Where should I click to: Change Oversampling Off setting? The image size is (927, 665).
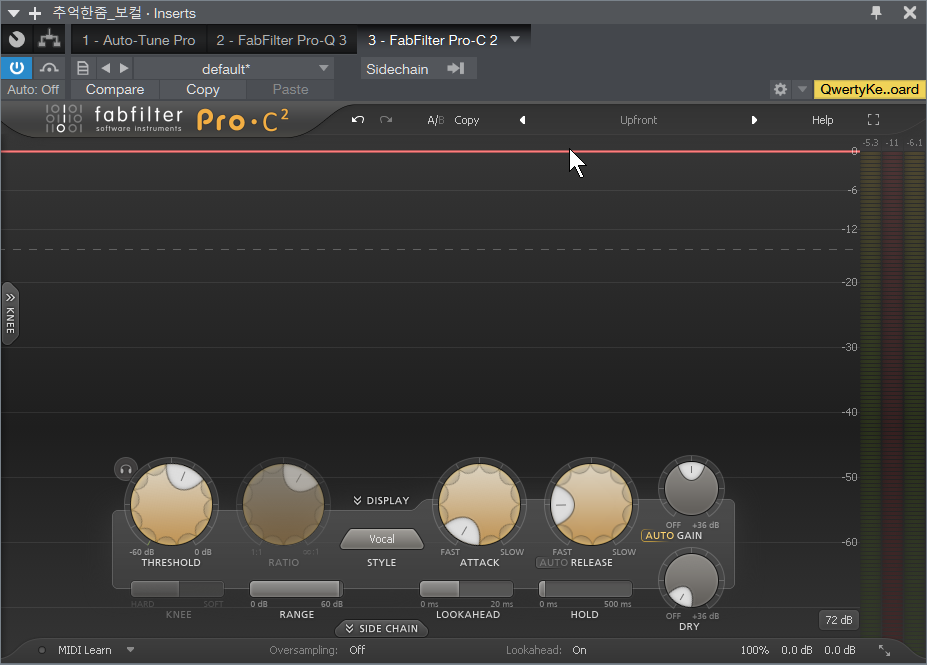coord(357,650)
